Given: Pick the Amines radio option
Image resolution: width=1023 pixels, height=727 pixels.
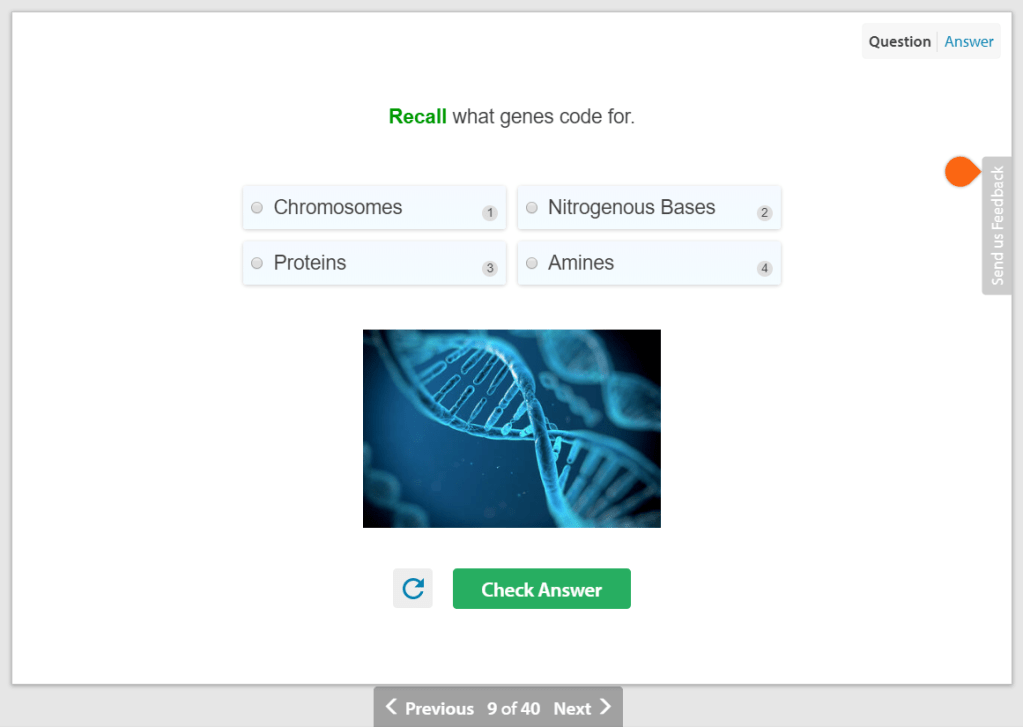Looking at the screenshot, I should click(531, 263).
